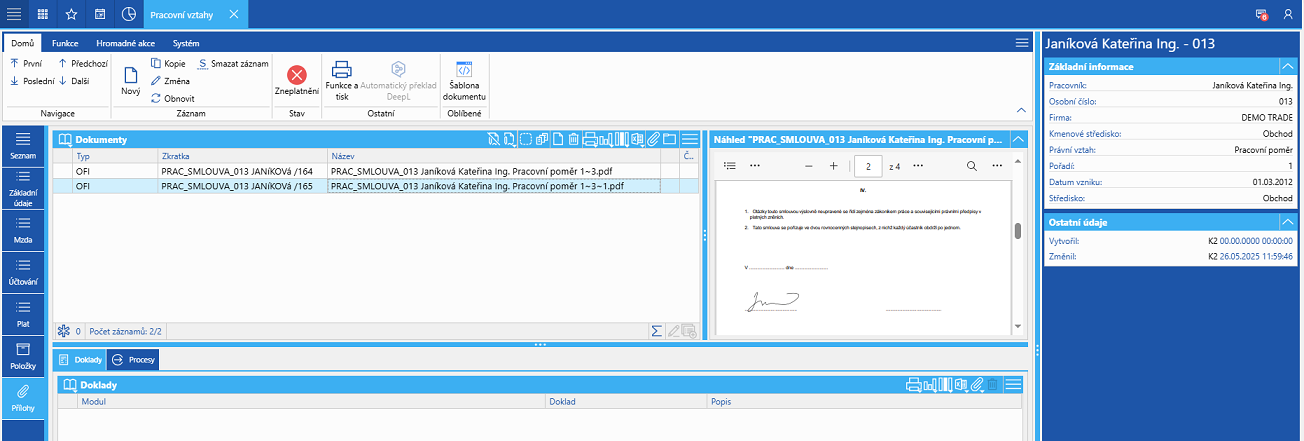Open the calendar icon in title bar
This screenshot has width=1304, height=441.
pos(100,14)
